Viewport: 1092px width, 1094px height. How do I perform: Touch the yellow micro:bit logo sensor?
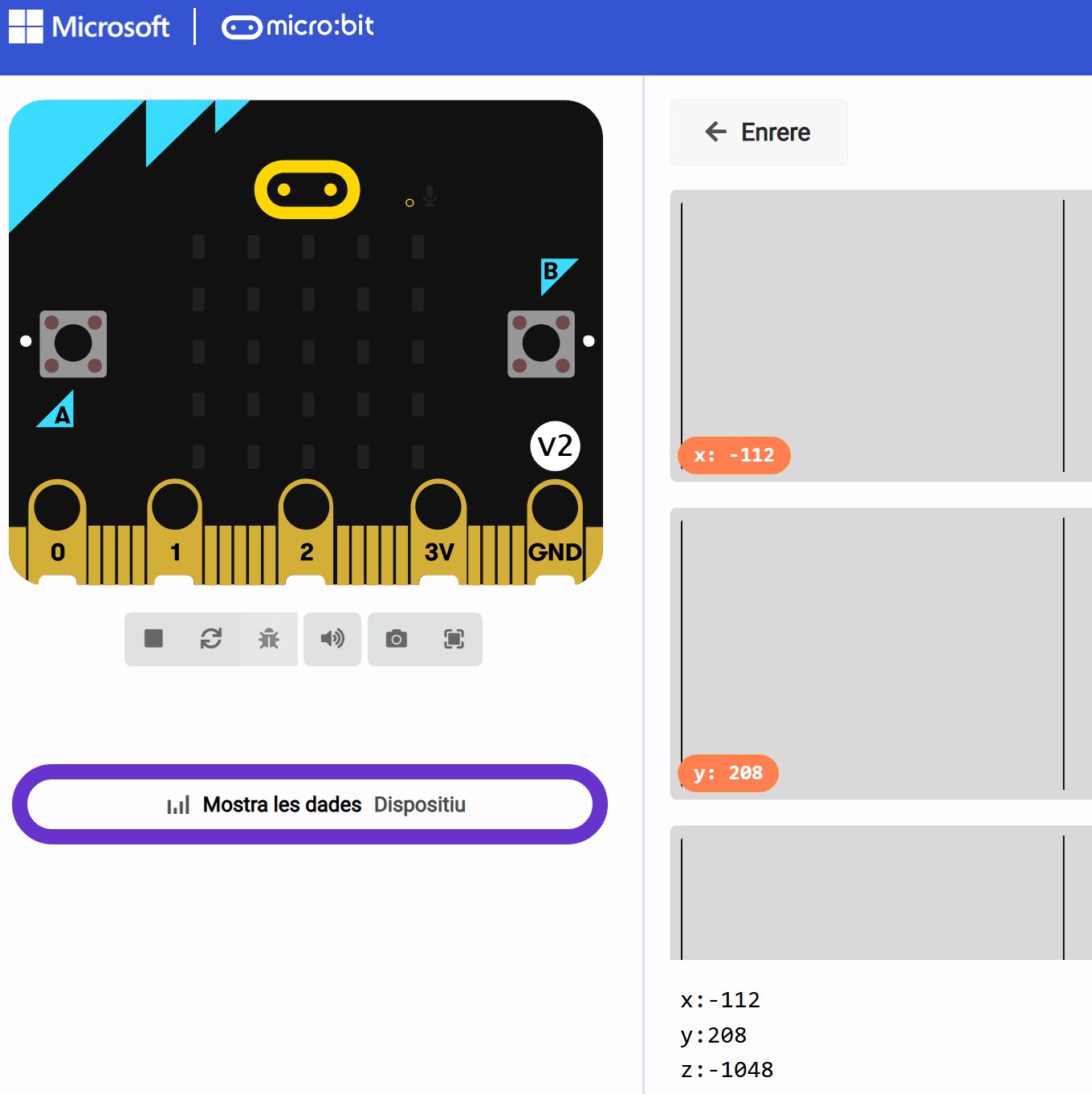point(307,189)
